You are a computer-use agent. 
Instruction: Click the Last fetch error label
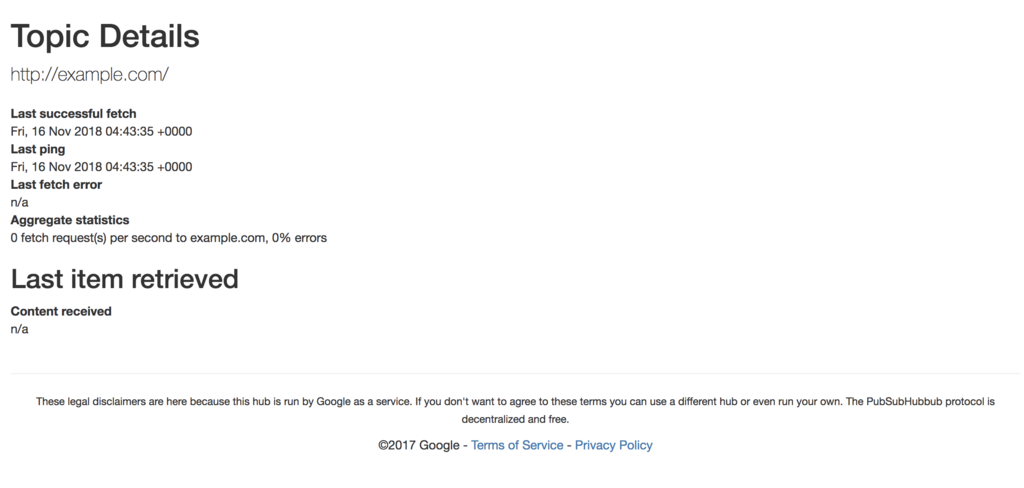pos(56,185)
